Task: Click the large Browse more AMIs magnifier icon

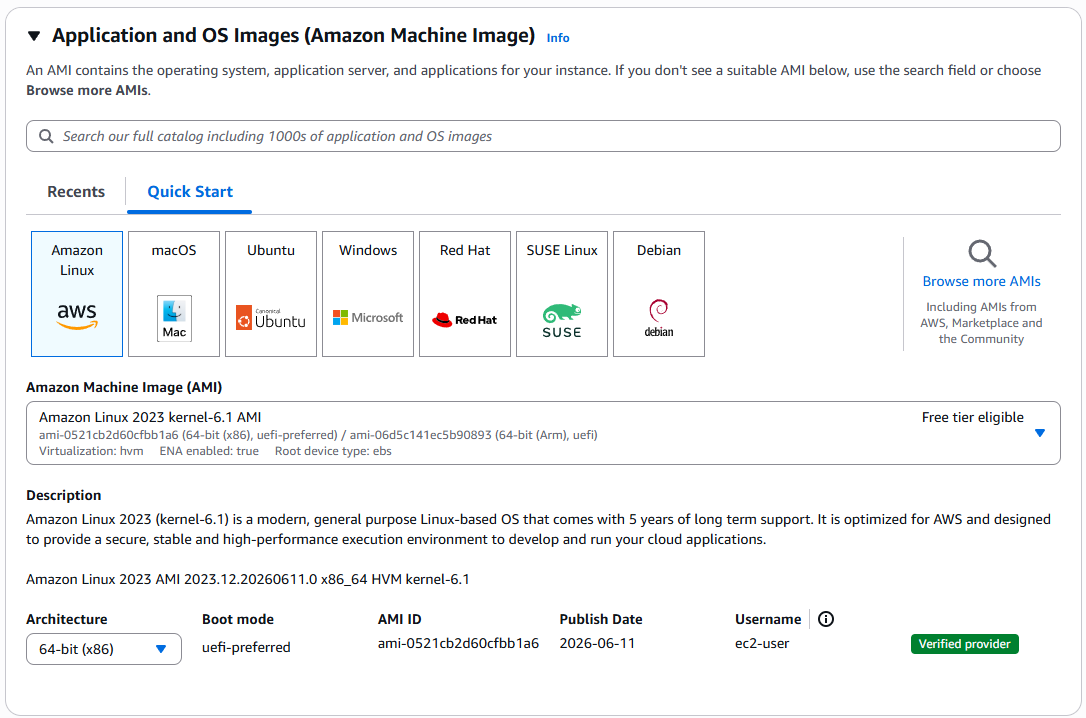Action: (x=981, y=253)
